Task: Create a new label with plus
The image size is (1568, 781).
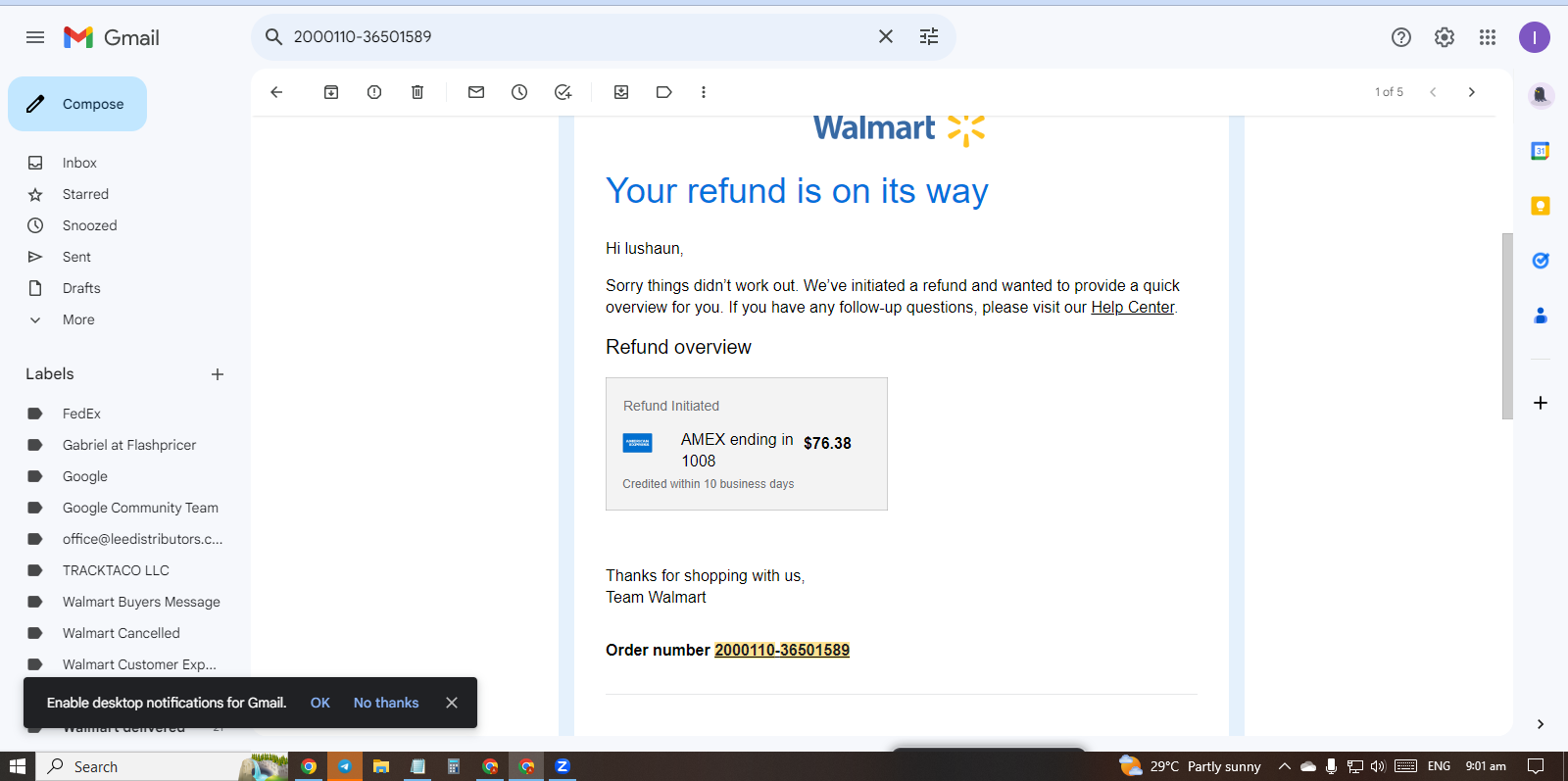Action: pos(218,374)
